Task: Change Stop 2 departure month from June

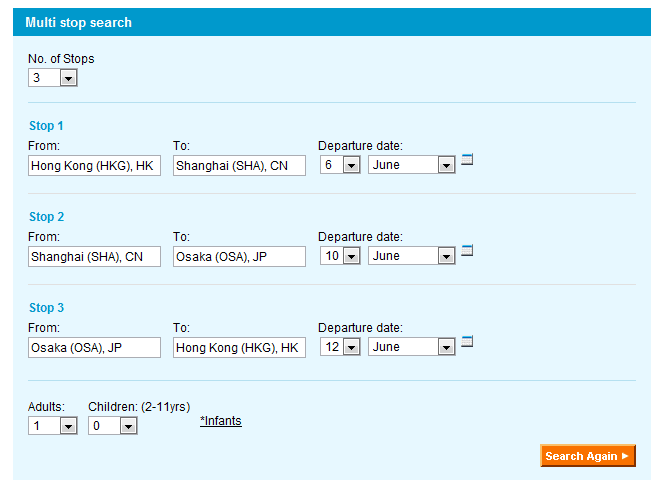Action: click(x=412, y=257)
